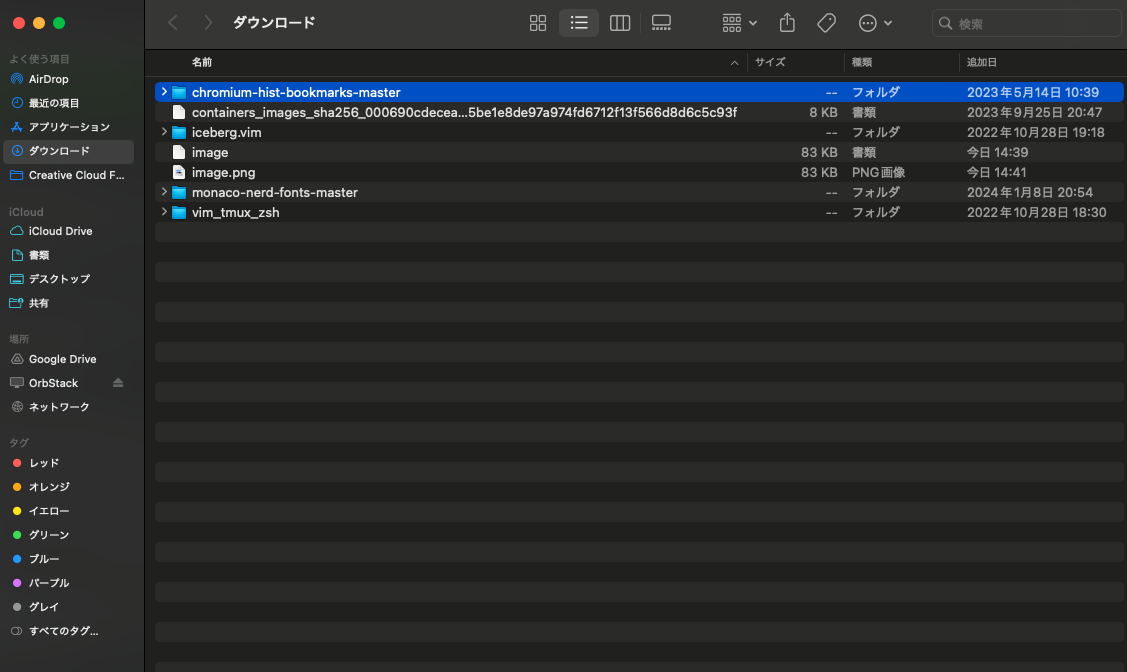
Task: Click inside the search field
Action: click(1026, 22)
